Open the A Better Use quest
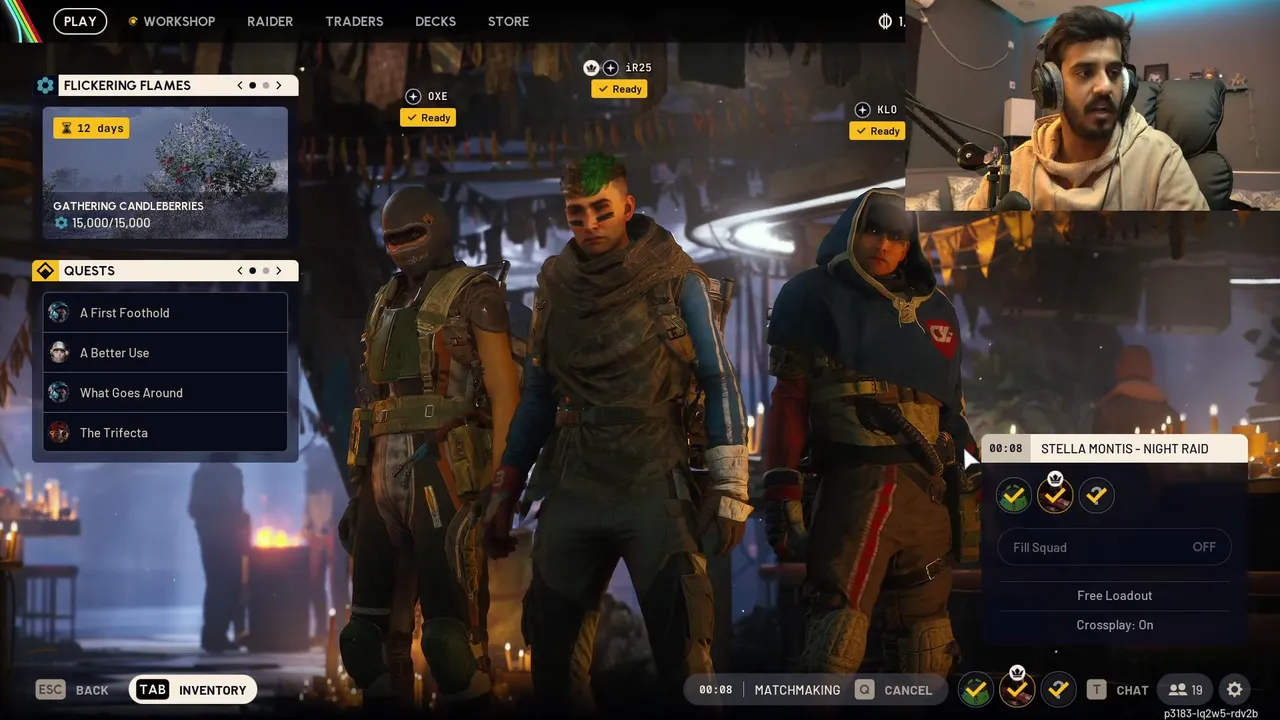 tap(165, 353)
